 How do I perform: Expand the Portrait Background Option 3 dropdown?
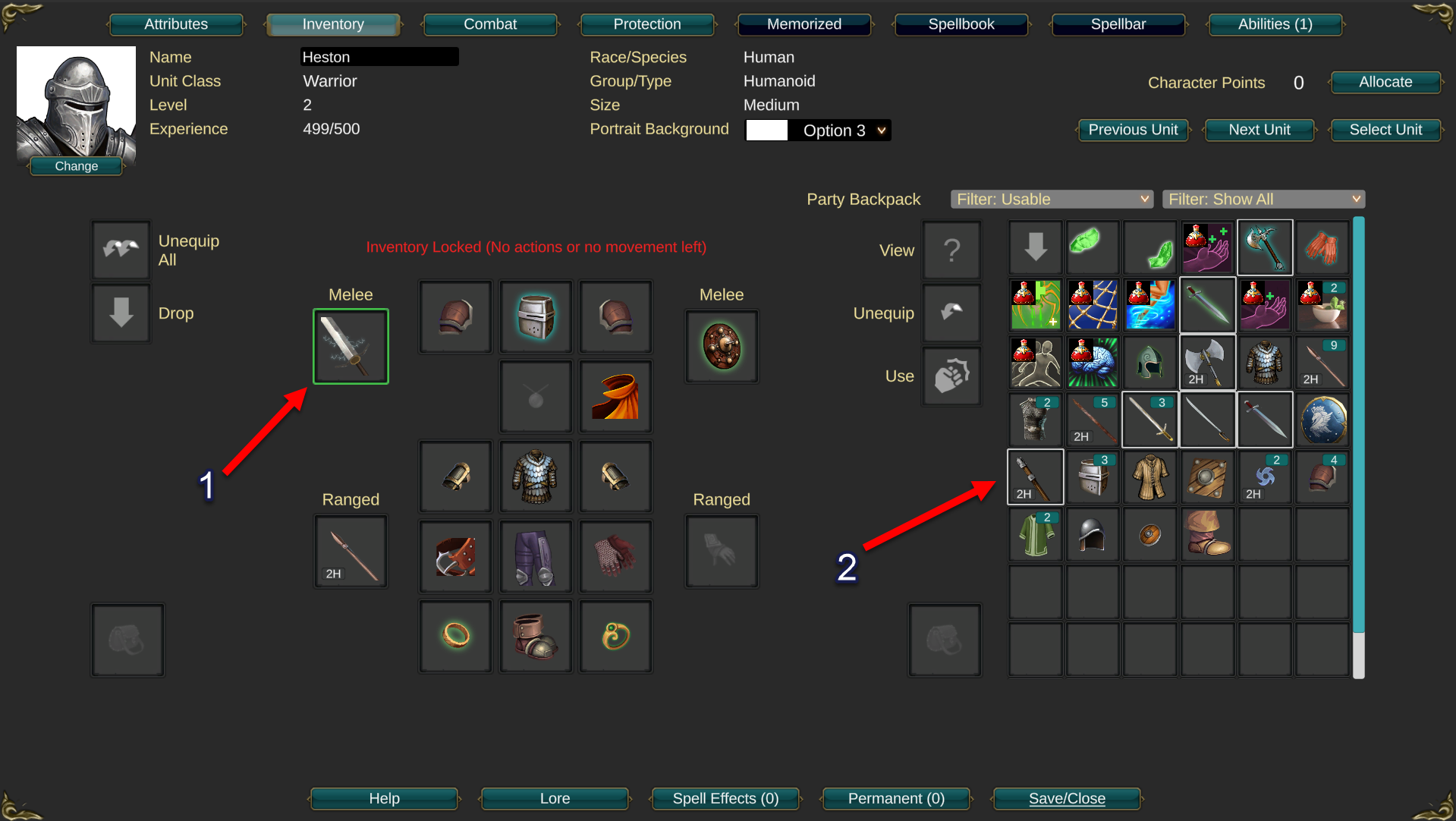pyautogui.click(x=840, y=131)
